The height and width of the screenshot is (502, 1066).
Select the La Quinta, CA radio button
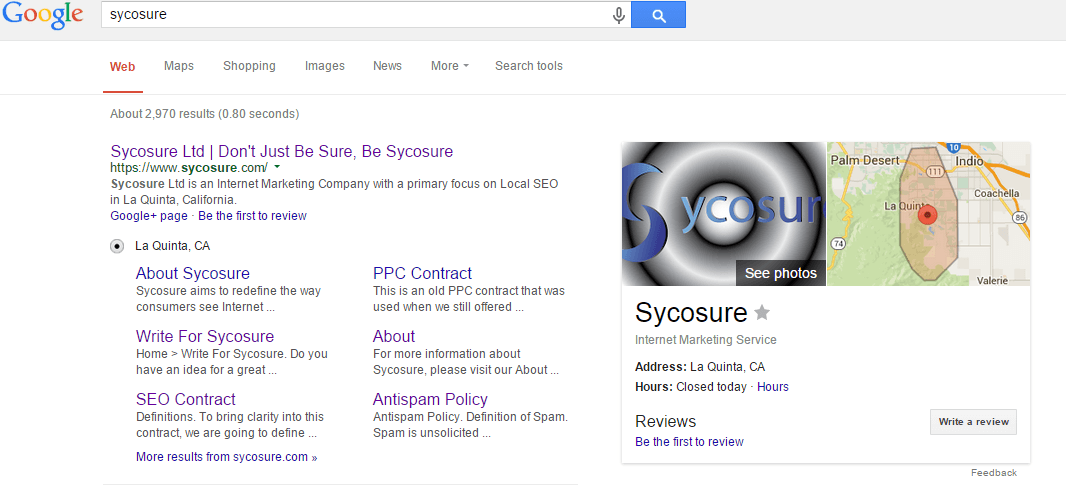click(x=117, y=246)
